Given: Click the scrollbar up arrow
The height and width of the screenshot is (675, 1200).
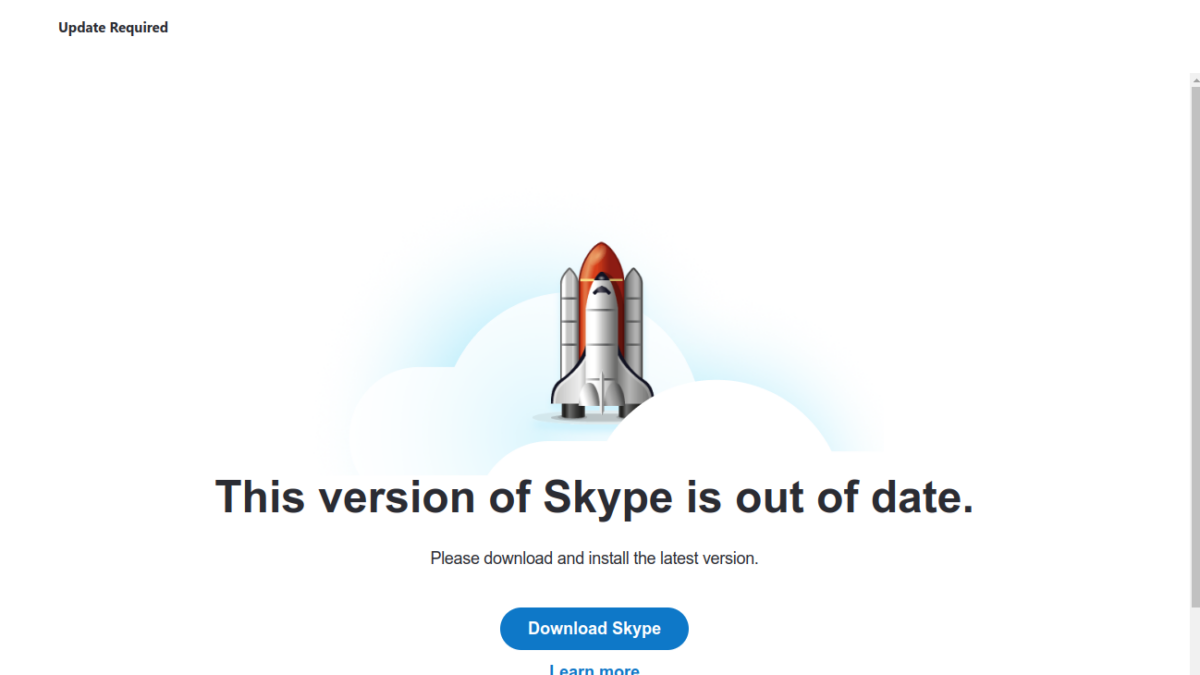Looking at the screenshot, I should [1195, 79].
